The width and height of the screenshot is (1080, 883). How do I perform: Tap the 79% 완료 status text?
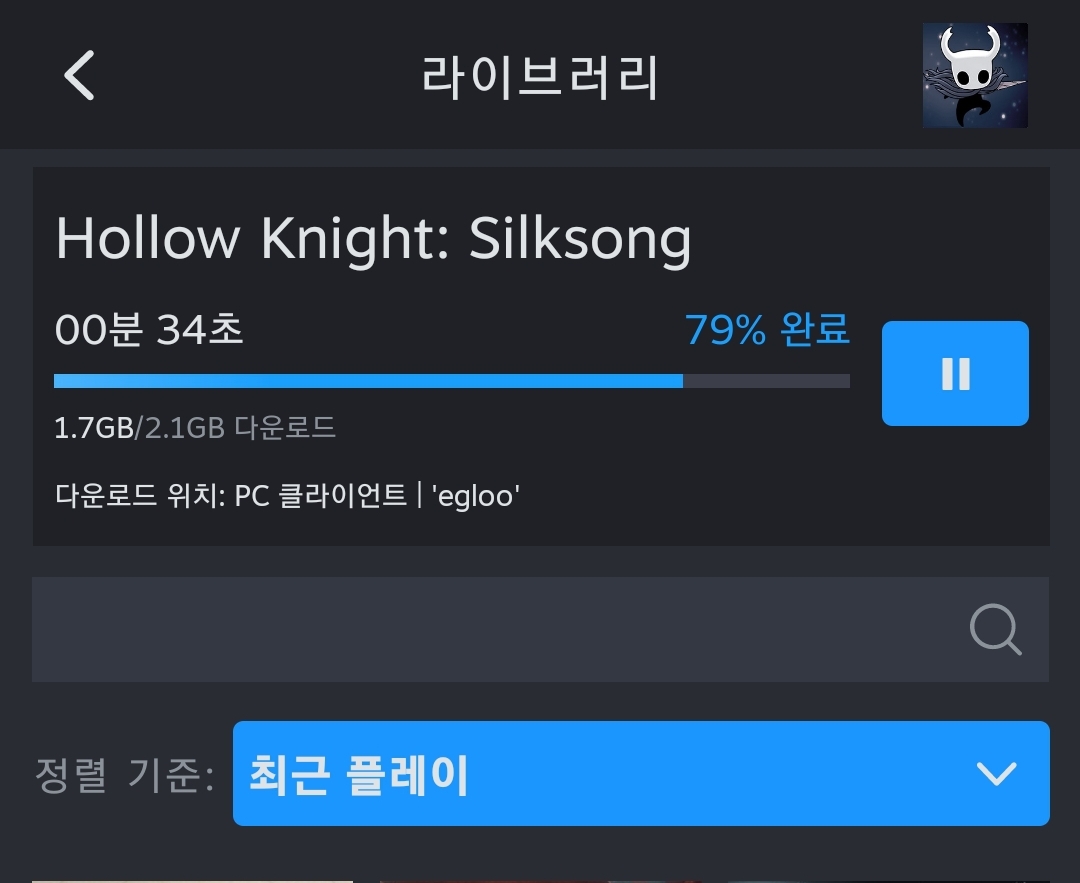767,329
